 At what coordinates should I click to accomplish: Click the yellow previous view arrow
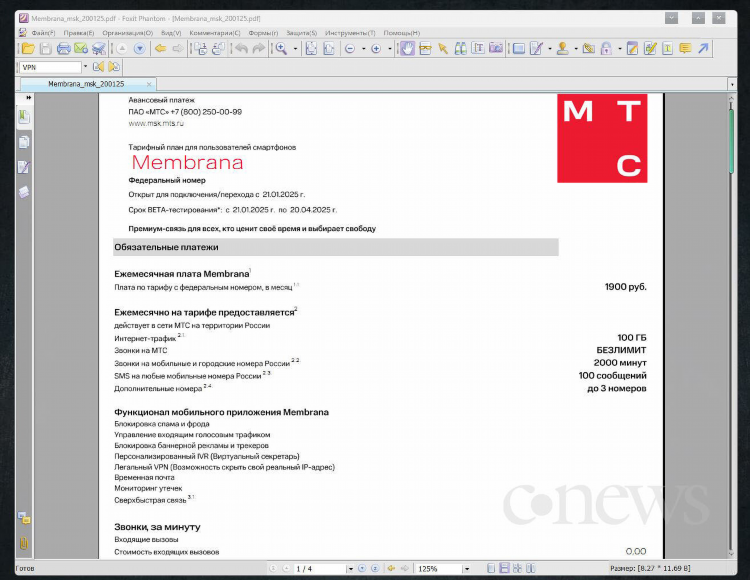160,49
